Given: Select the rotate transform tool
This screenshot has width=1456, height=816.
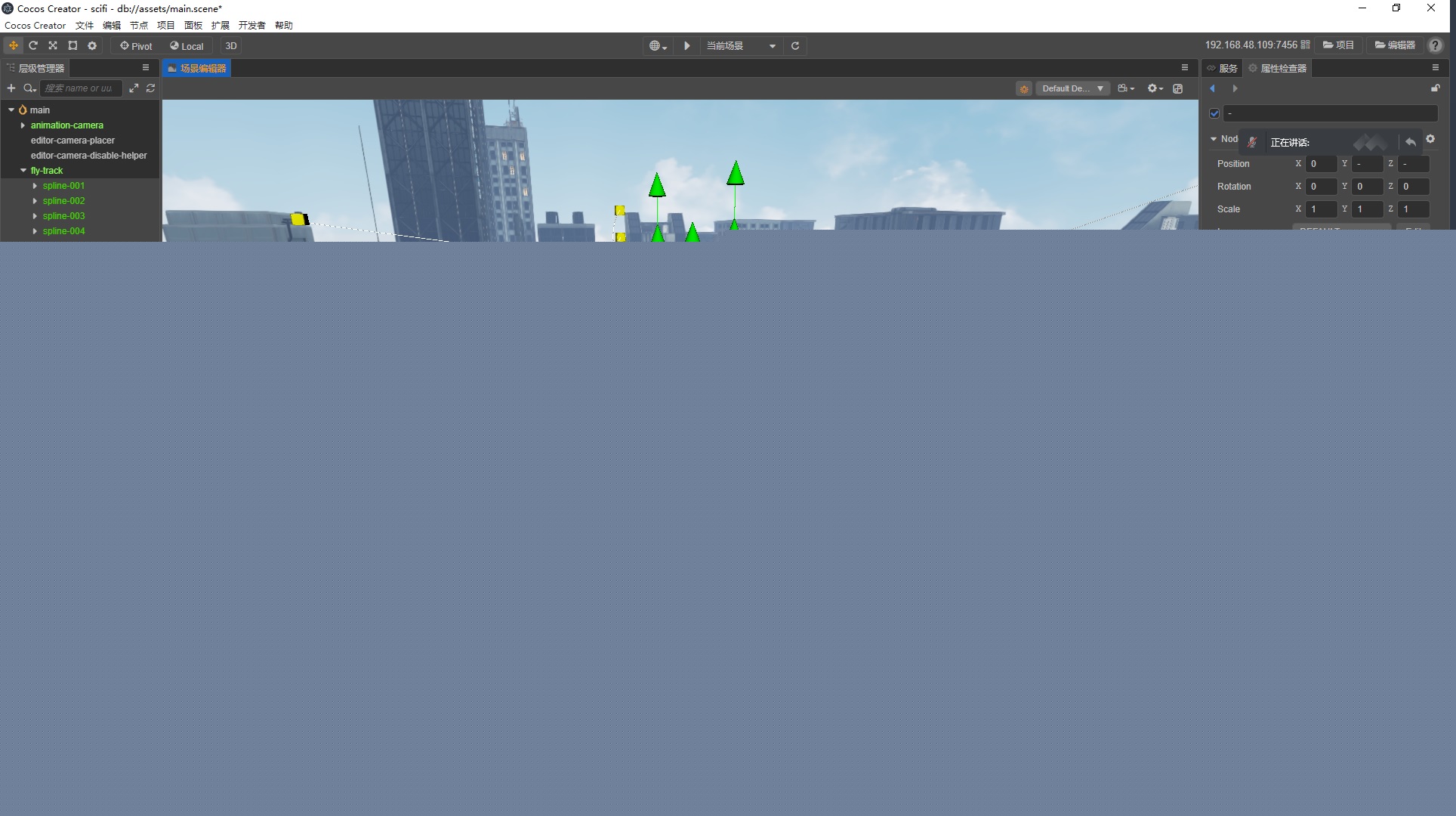Looking at the screenshot, I should [33, 46].
